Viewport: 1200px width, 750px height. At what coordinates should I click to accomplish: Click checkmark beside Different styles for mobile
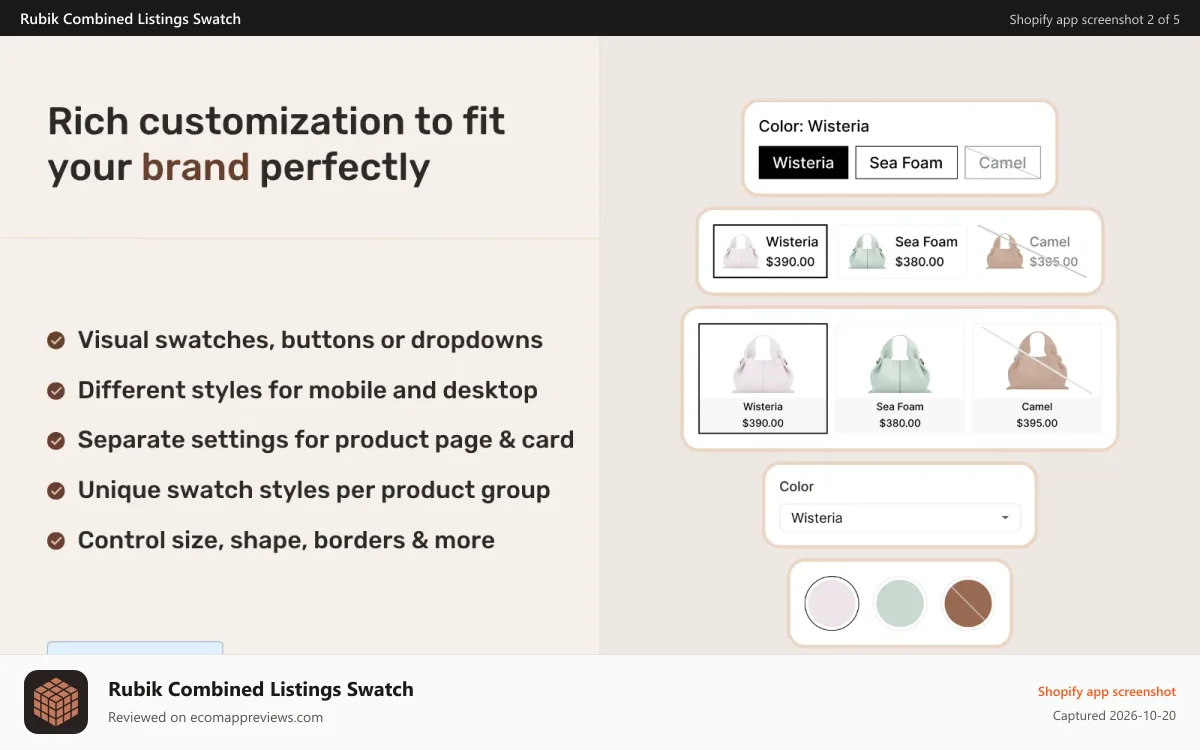click(x=57, y=390)
